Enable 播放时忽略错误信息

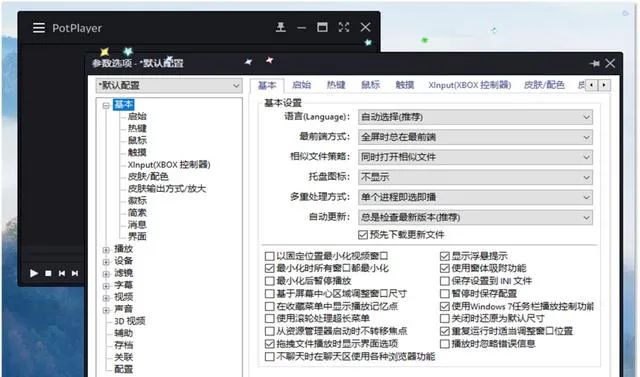click(444, 344)
